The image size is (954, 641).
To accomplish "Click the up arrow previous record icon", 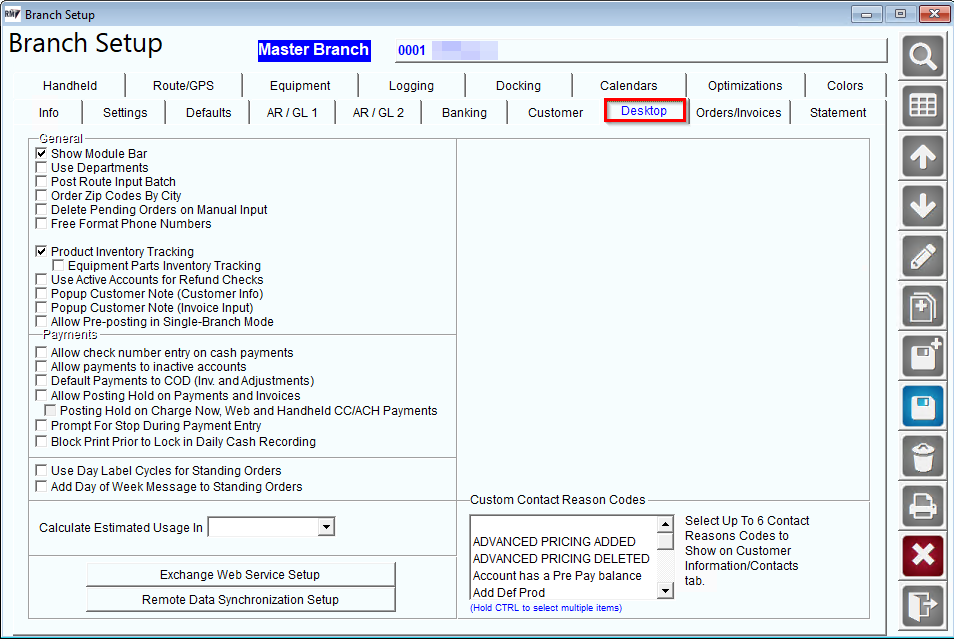I will pyautogui.click(x=922, y=156).
